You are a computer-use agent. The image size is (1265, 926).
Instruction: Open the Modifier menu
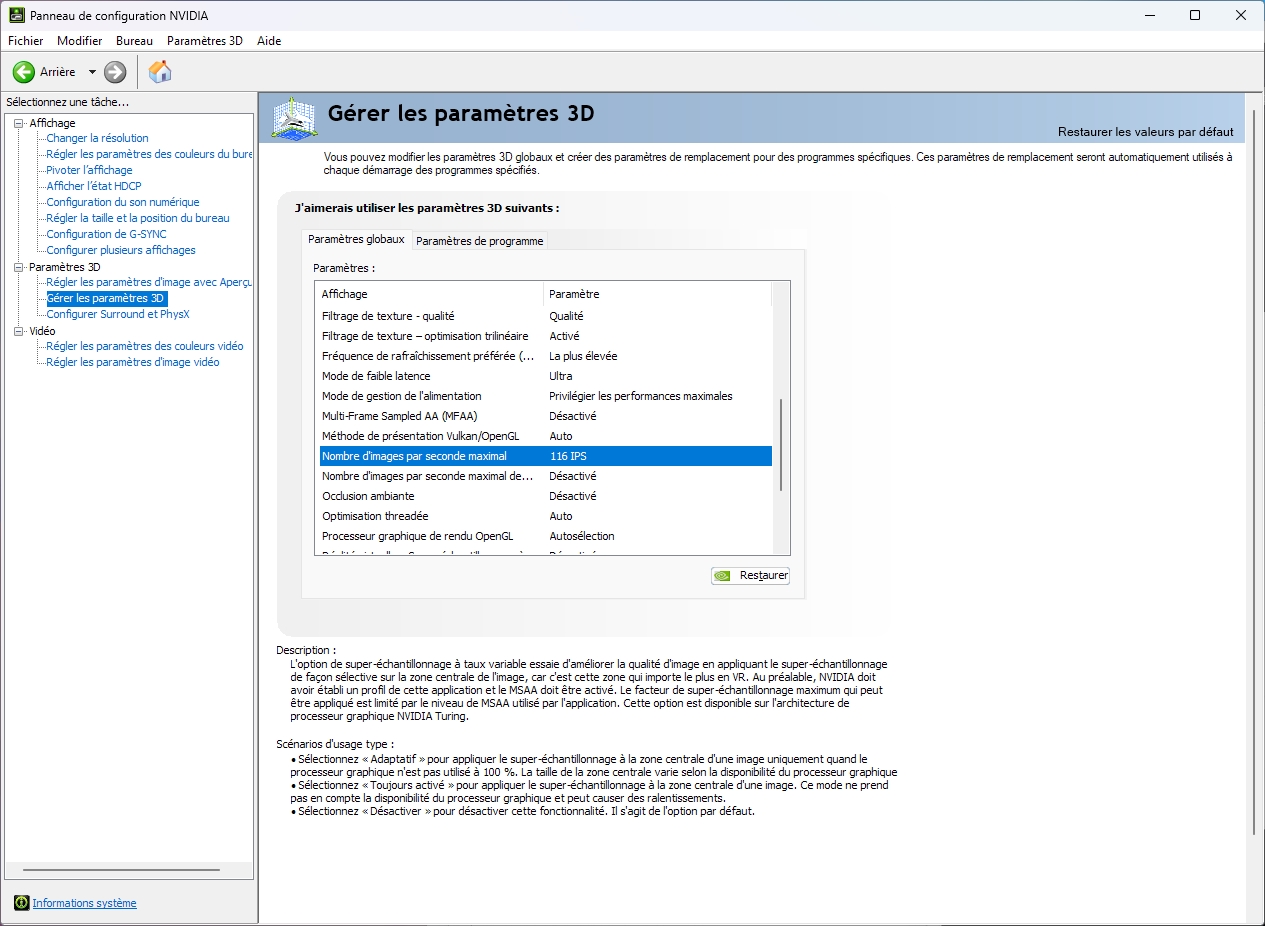coord(80,41)
